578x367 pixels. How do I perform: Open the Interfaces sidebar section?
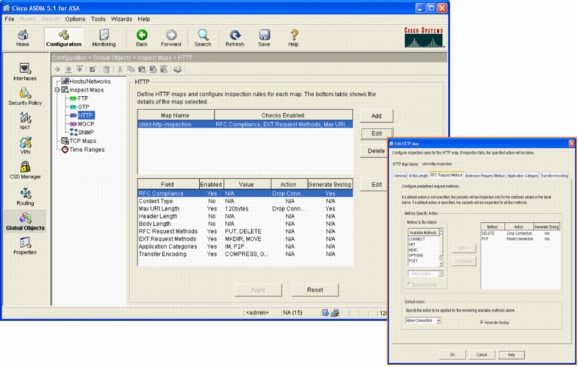click(x=25, y=72)
